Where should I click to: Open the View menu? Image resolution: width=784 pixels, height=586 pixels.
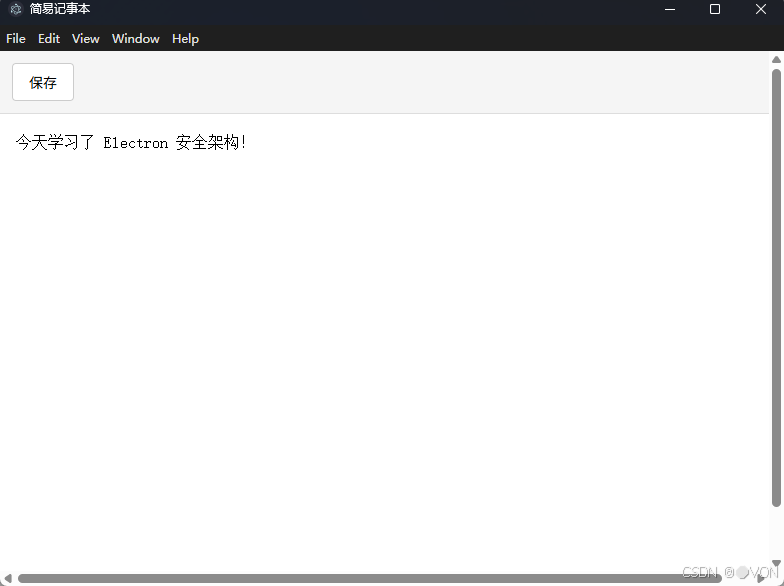pyautogui.click(x=86, y=38)
